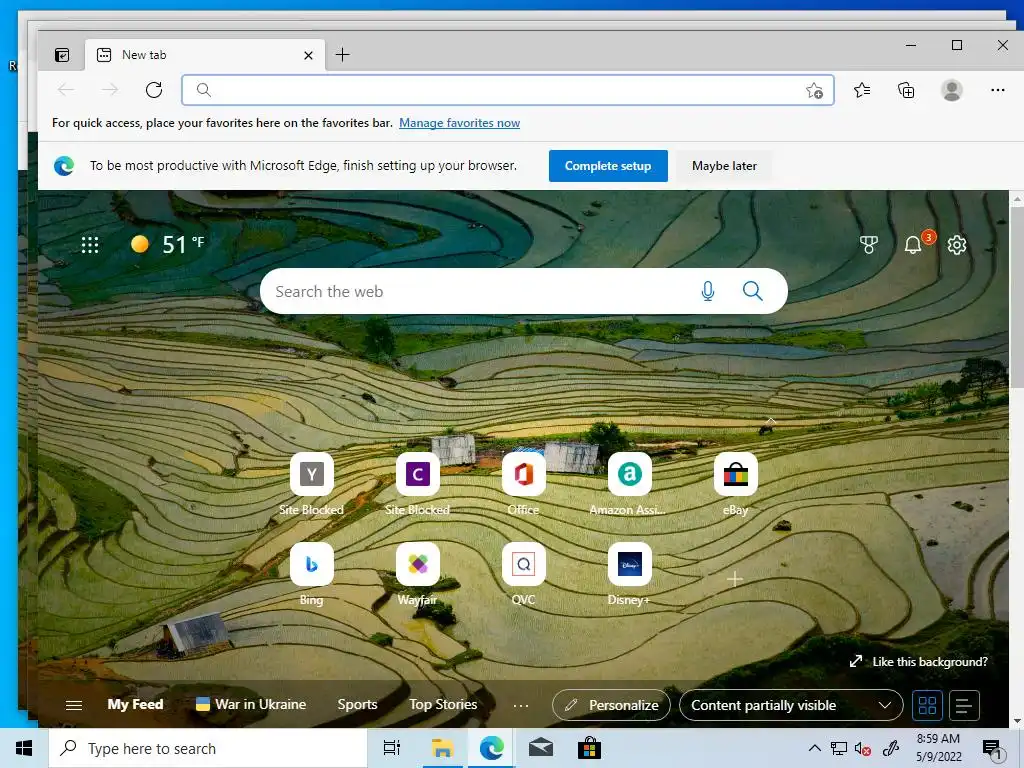Image resolution: width=1024 pixels, height=768 pixels.
Task: Open the Y Site Blocked tile
Action: [312, 484]
